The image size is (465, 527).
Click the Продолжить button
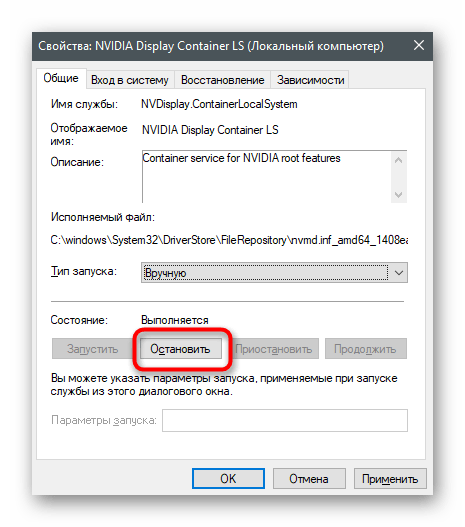click(366, 349)
